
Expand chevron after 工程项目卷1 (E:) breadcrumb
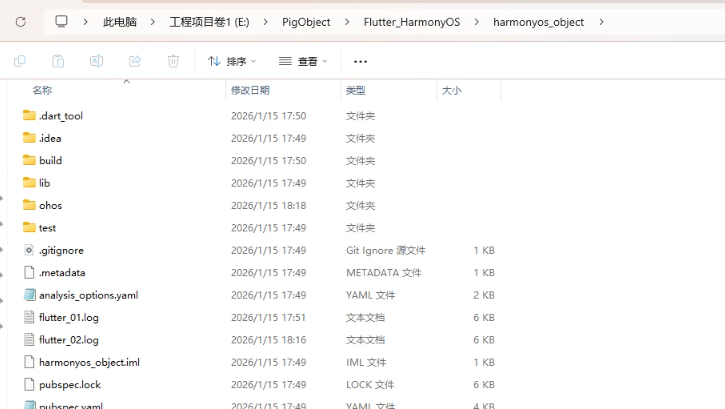coord(265,22)
